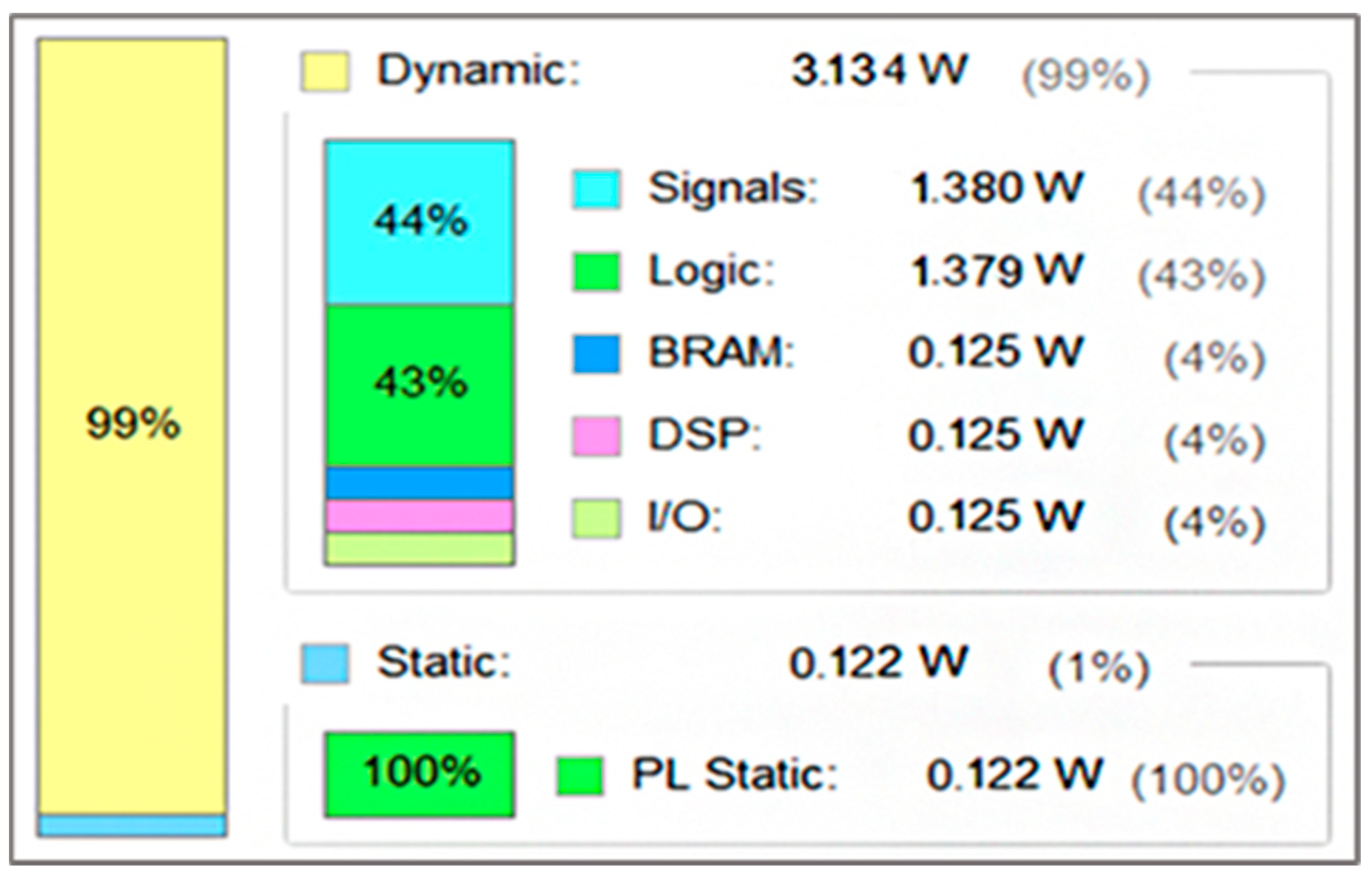
Task: Click the blue BRAM legend swatch
Action: pyautogui.click(x=596, y=354)
